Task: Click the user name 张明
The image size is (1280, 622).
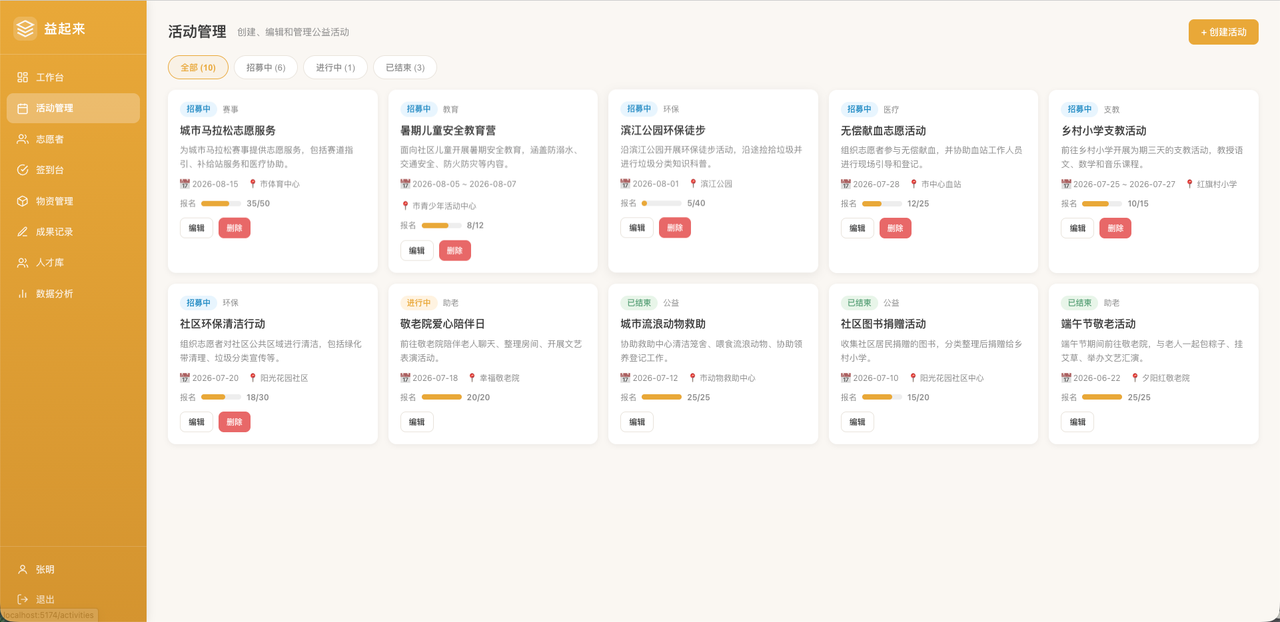Action: (x=45, y=569)
